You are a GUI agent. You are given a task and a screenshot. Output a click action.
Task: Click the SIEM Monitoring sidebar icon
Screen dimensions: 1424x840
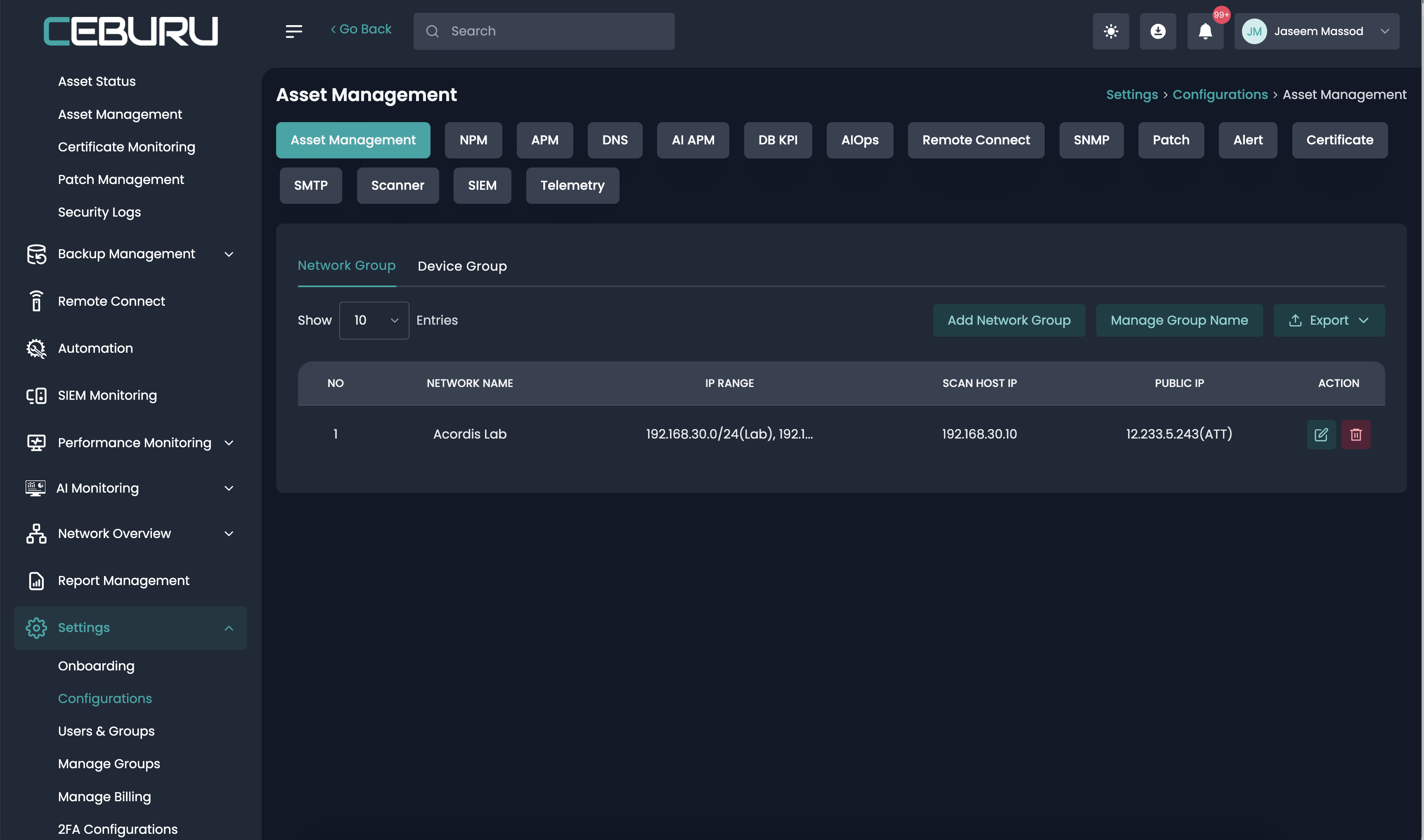(36, 396)
